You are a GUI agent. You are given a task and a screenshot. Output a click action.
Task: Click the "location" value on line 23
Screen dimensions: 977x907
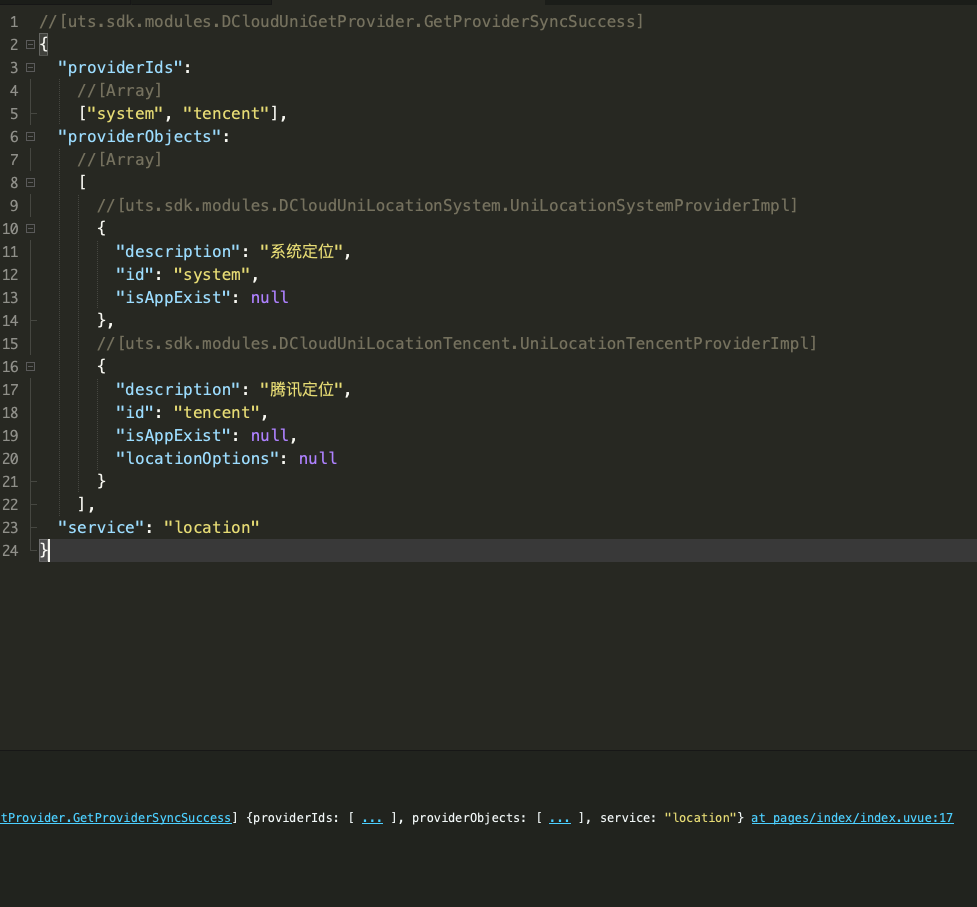pos(211,528)
